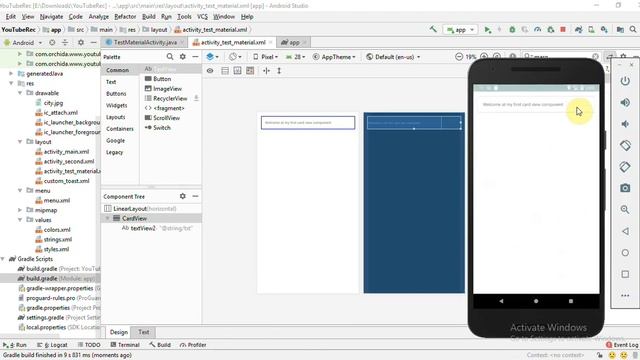This screenshot has width=640, height=360.
Task: Open the Design Surface layers dropdown
Action: pos(212,57)
